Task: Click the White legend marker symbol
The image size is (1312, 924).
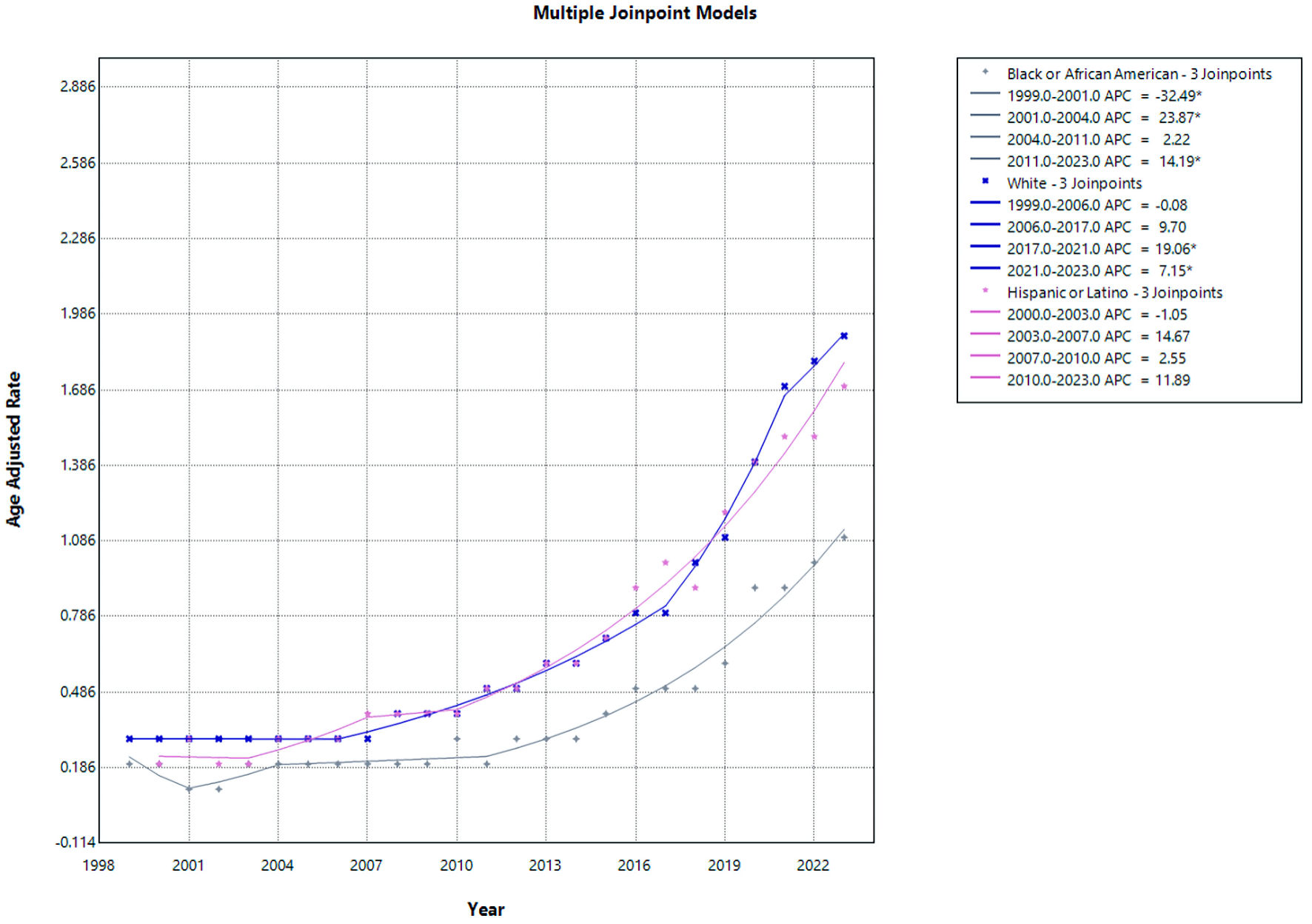Action: [x=985, y=181]
